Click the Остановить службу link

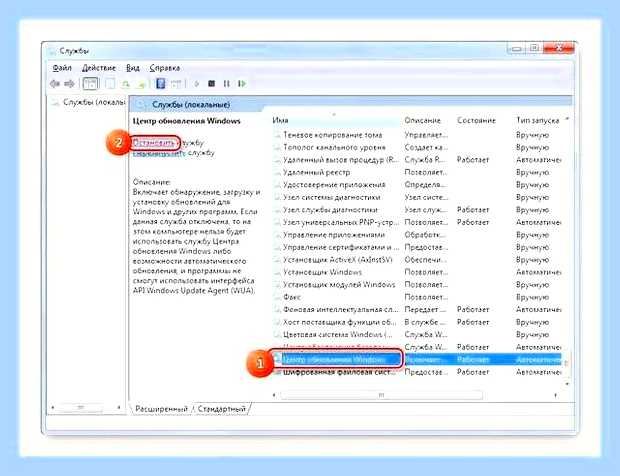tap(153, 143)
